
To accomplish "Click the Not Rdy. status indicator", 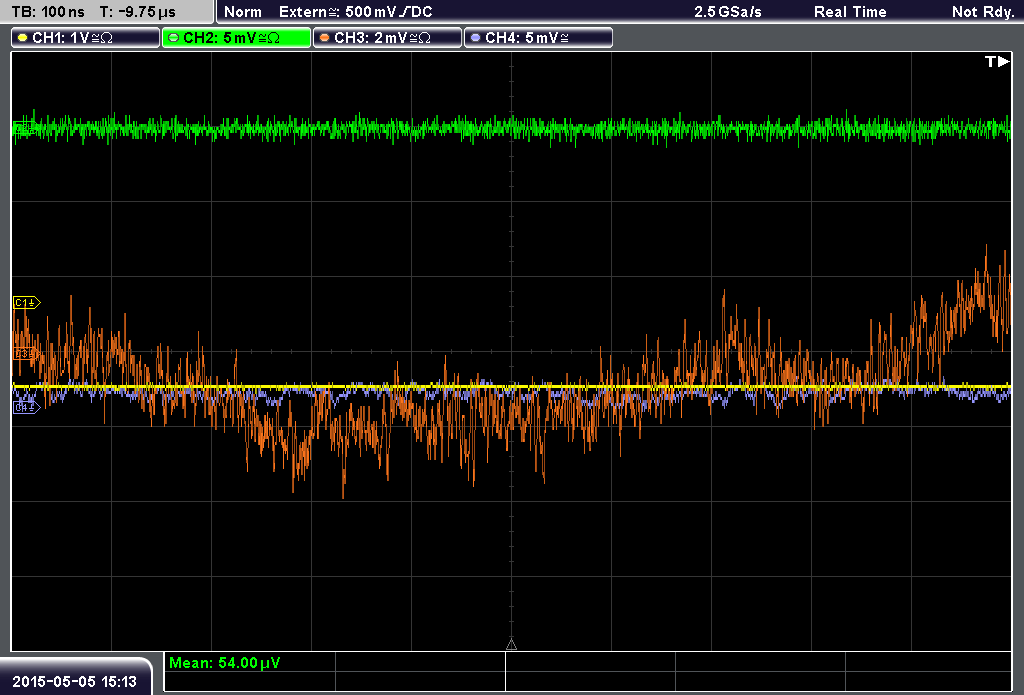I will point(983,12).
